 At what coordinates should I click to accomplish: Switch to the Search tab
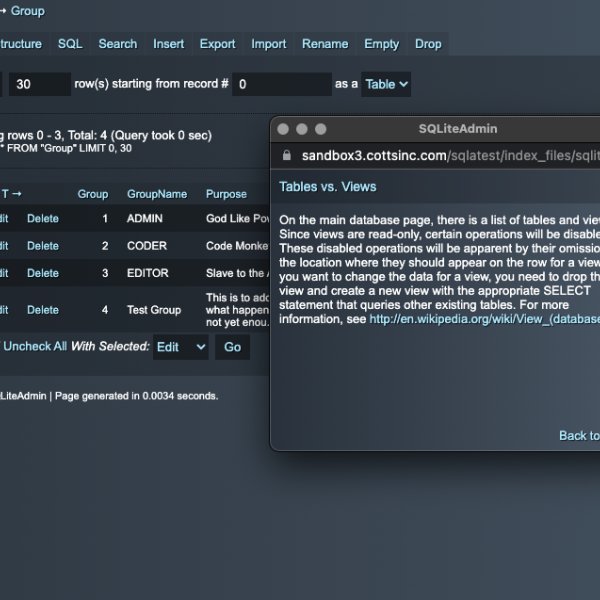point(117,44)
